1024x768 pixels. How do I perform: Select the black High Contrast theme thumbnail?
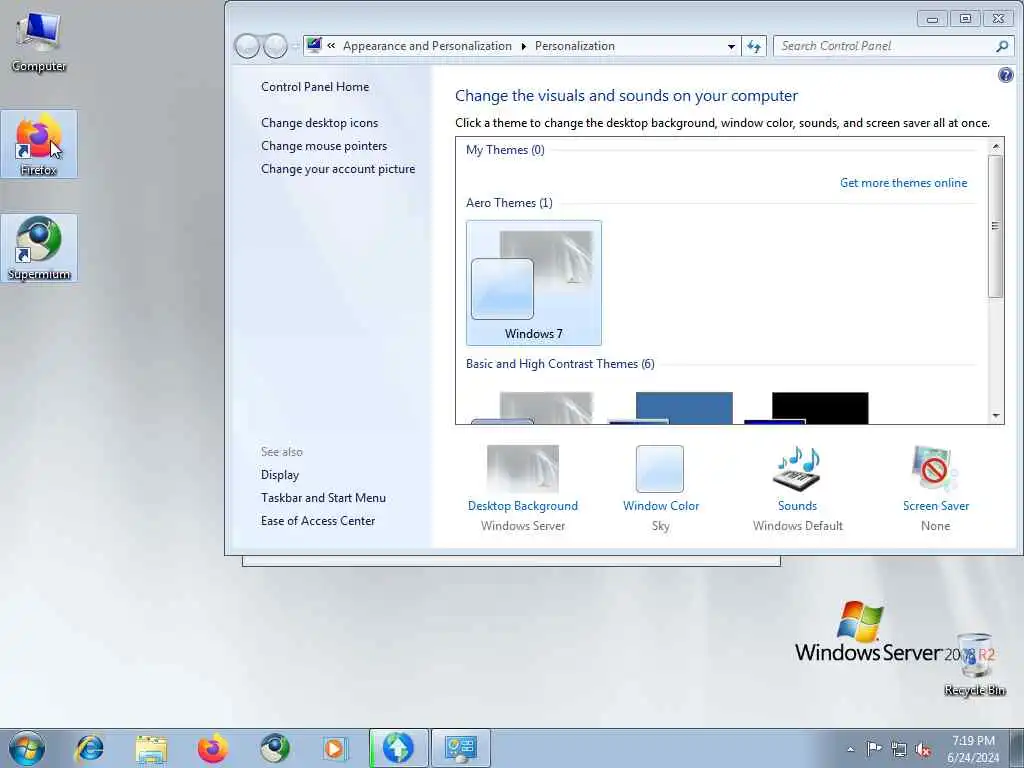tap(807, 408)
